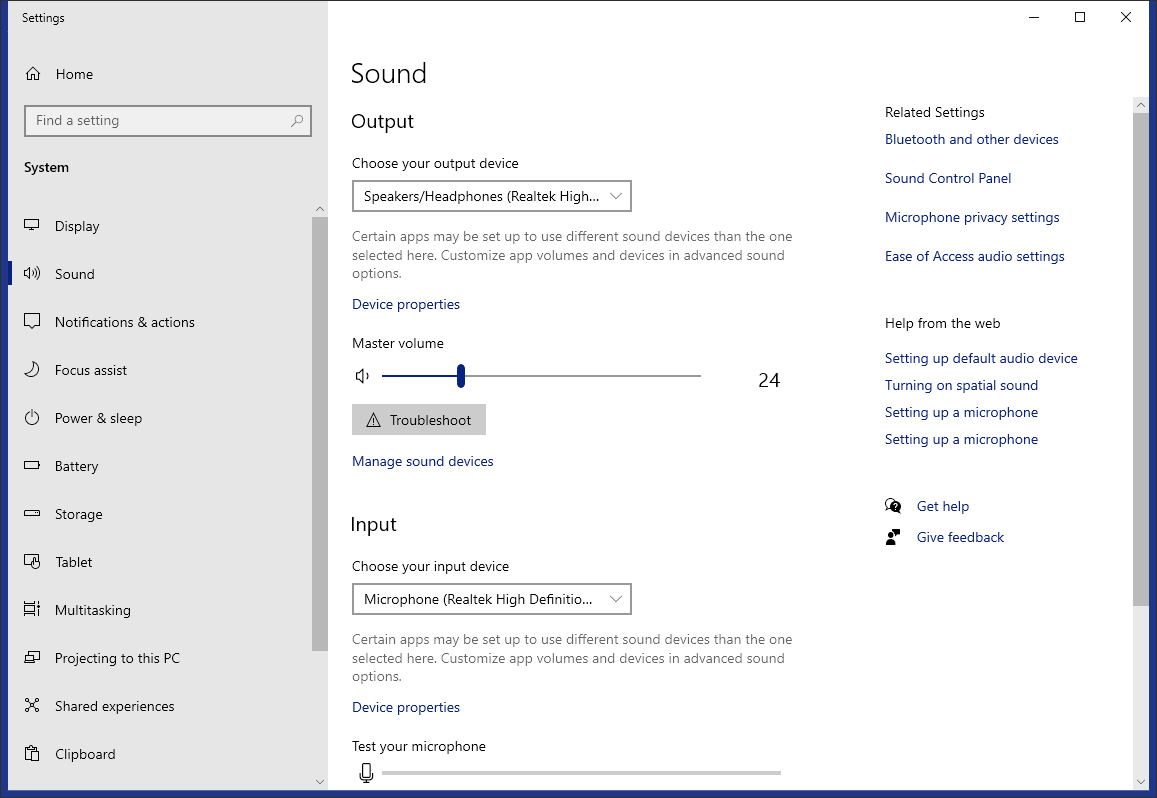
Task: Click the microphone test level bar
Action: click(x=581, y=773)
